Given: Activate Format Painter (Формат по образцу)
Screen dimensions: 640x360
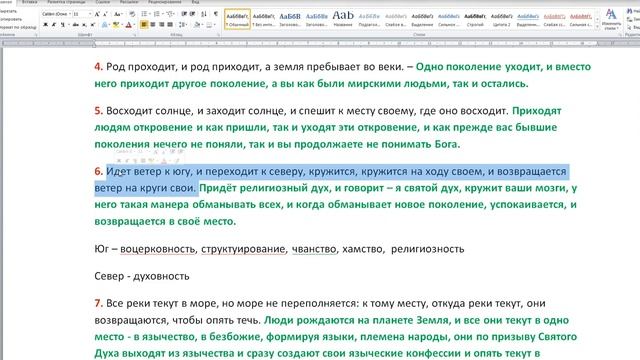Looking at the screenshot, I should (18, 27).
